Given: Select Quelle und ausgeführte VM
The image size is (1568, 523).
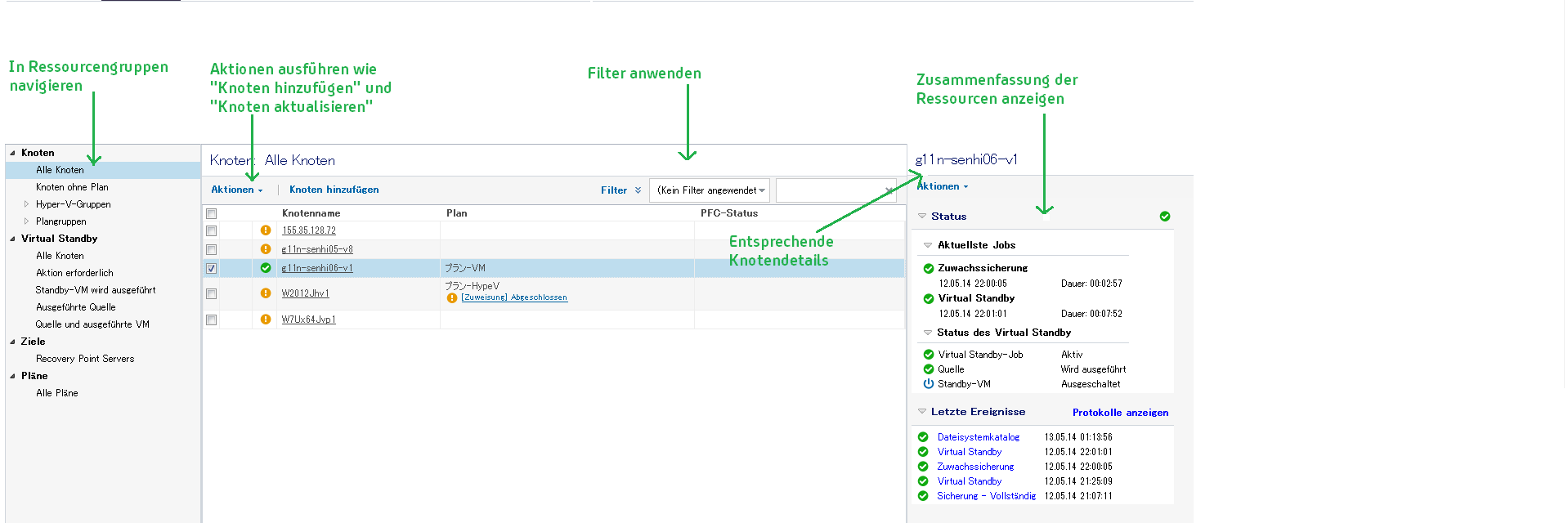Looking at the screenshot, I should 92,324.
